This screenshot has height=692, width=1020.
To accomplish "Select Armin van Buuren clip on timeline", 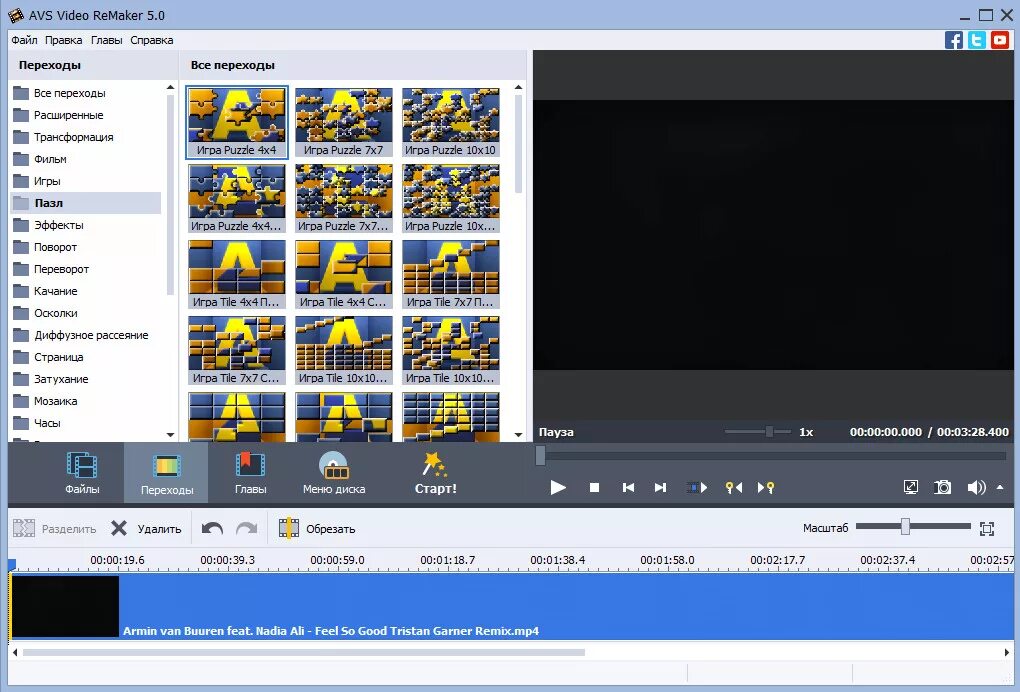I will (511, 606).
